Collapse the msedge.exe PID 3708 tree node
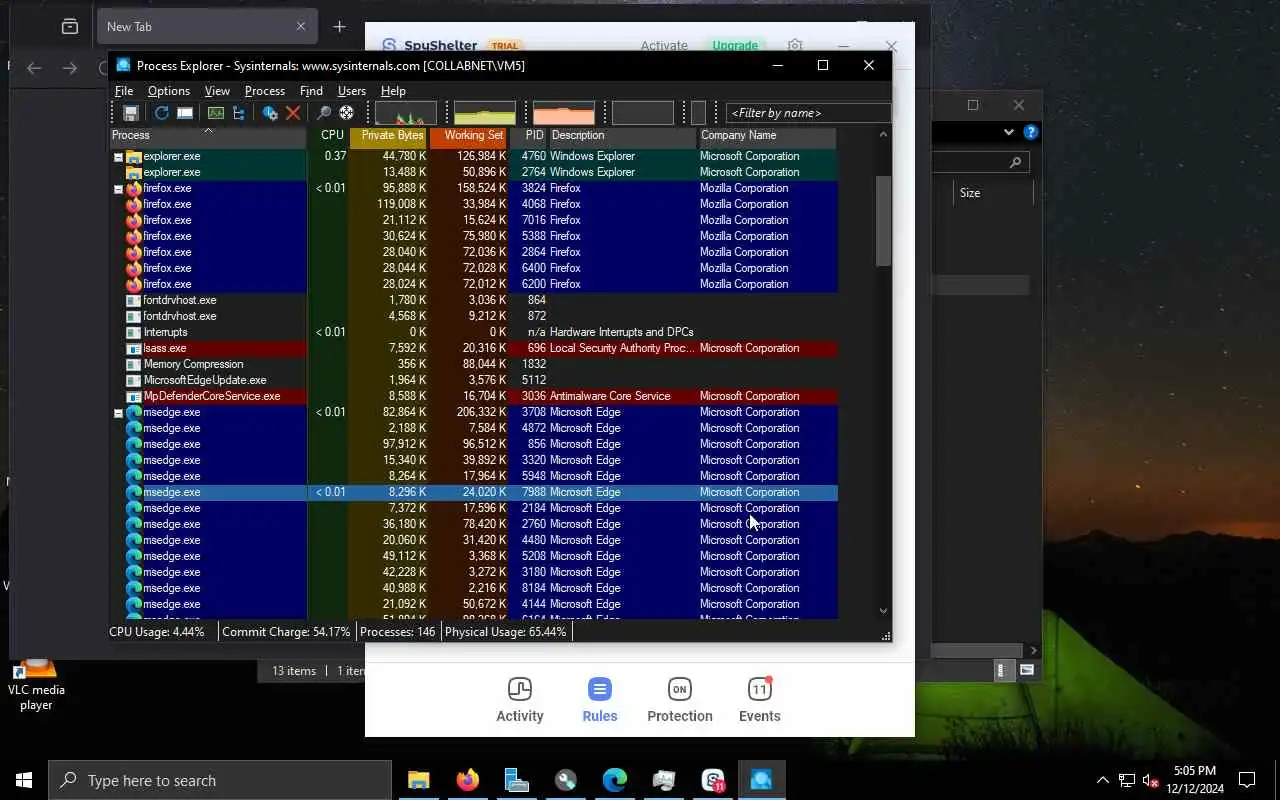This screenshot has width=1280, height=800. (x=118, y=413)
